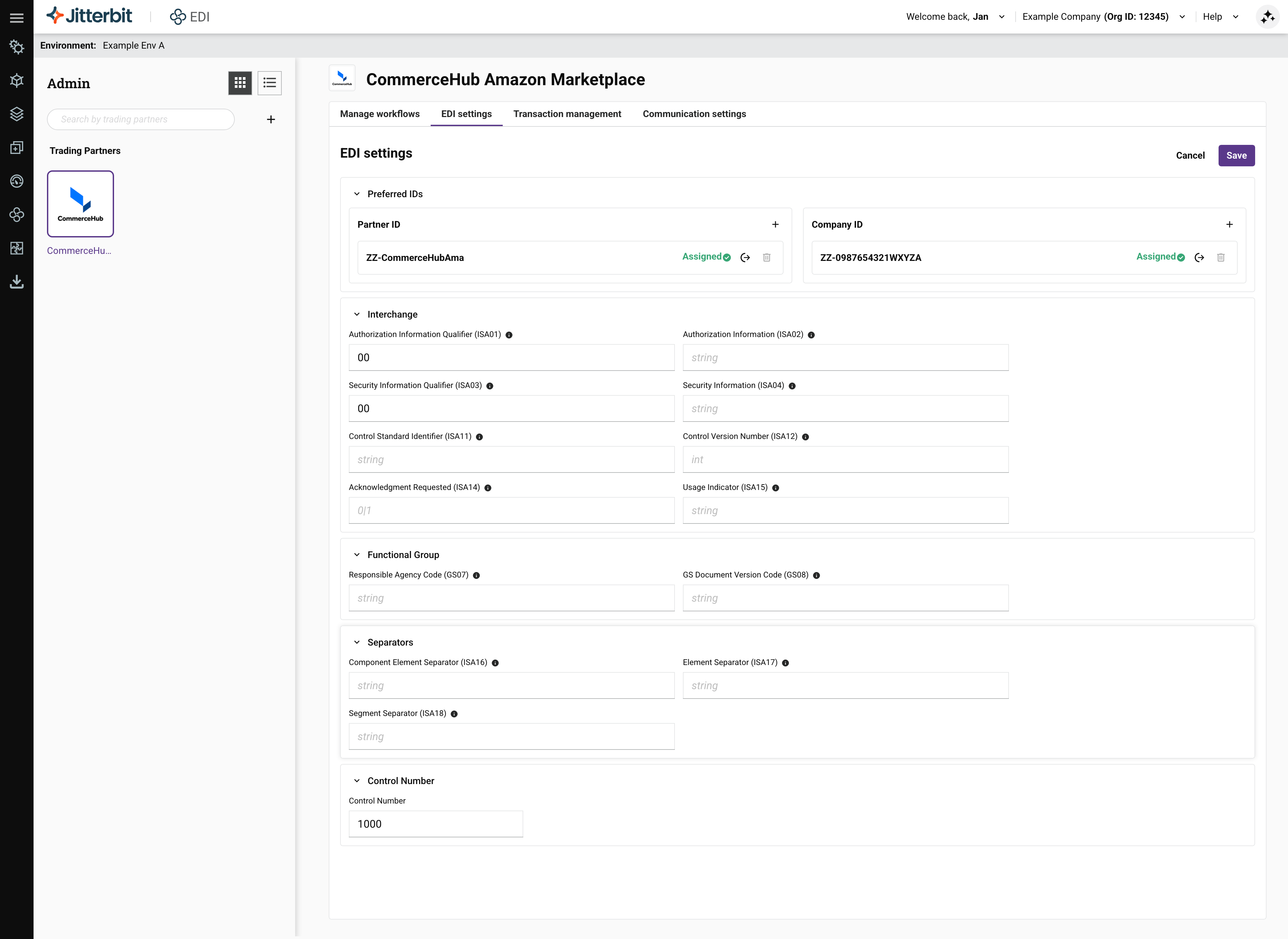The image size is (1288, 939).
Task: Switch to list view of trading partners
Action: click(x=269, y=83)
